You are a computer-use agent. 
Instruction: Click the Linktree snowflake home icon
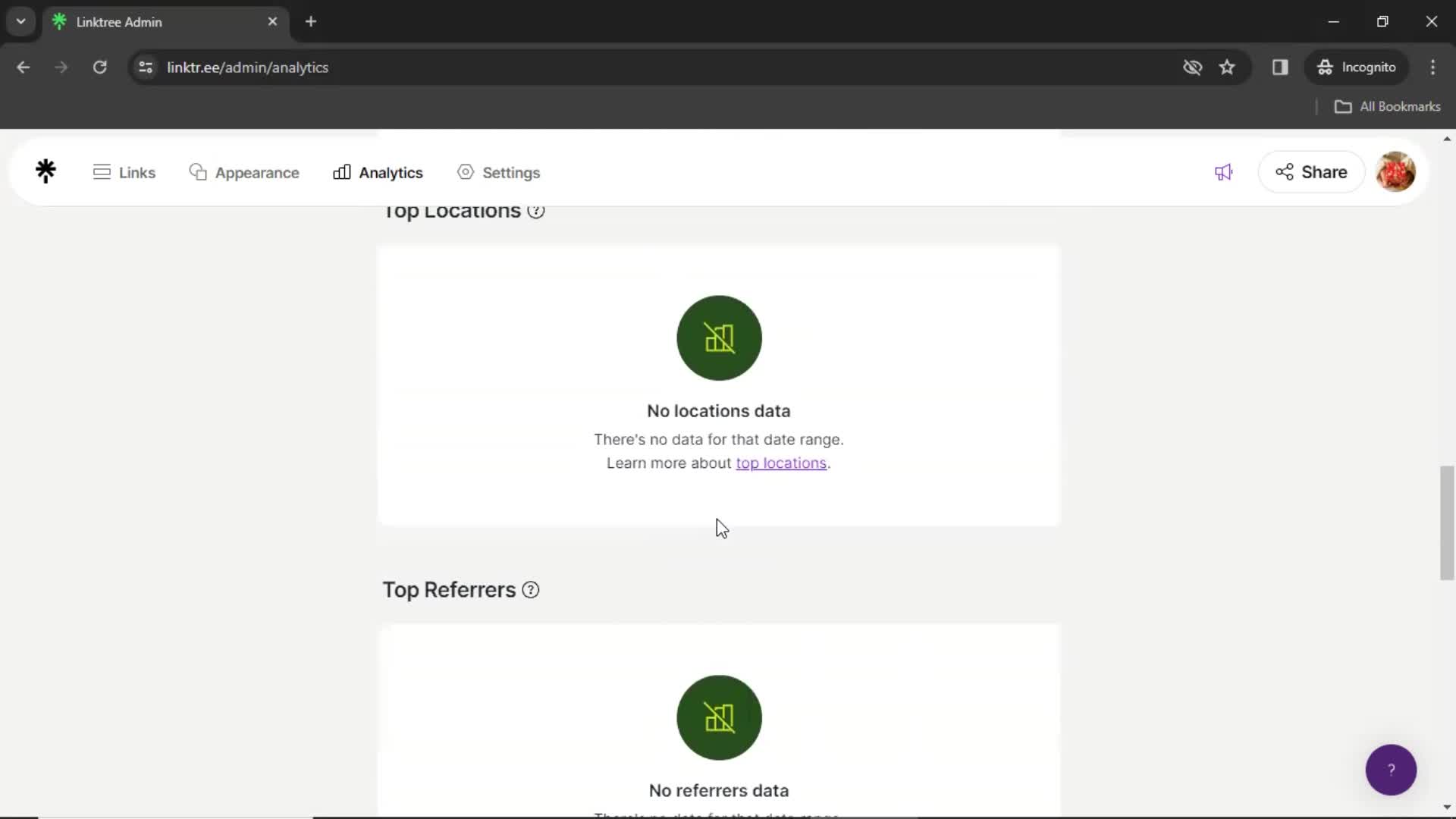coord(45,172)
